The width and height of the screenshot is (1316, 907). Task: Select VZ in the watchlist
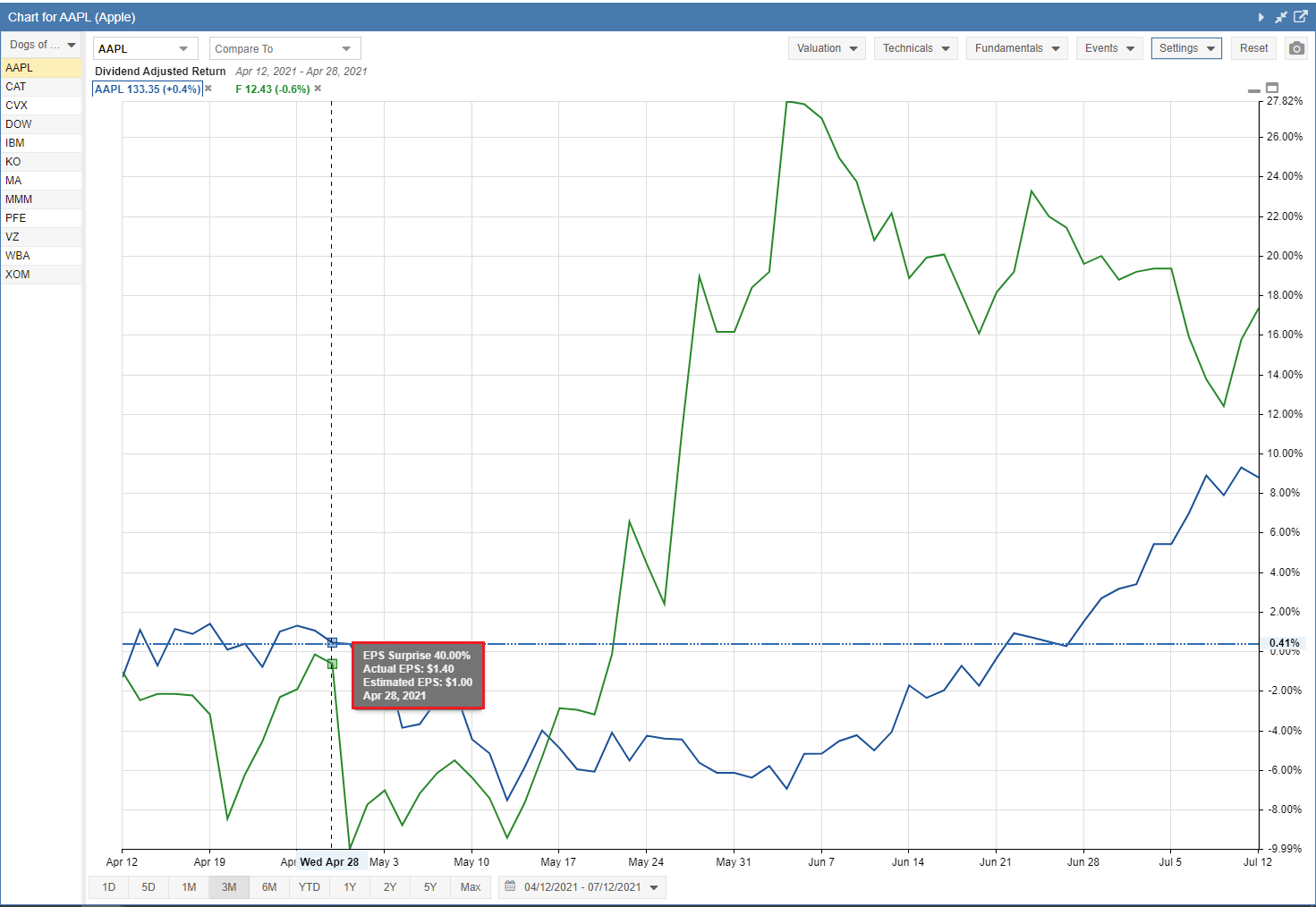click(41, 237)
